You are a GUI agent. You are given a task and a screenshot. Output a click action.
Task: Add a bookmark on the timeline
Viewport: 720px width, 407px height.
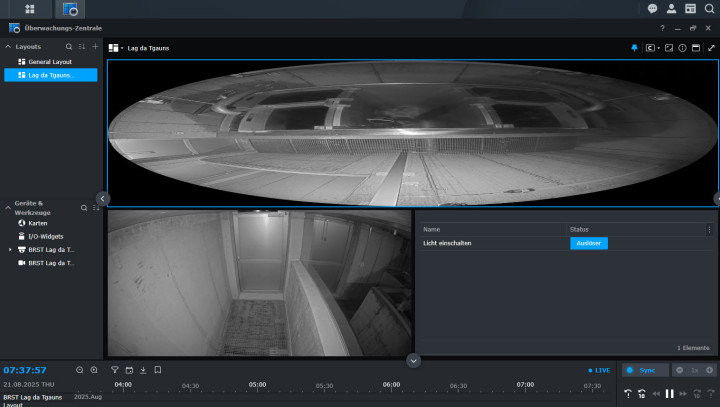coord(158,370)
